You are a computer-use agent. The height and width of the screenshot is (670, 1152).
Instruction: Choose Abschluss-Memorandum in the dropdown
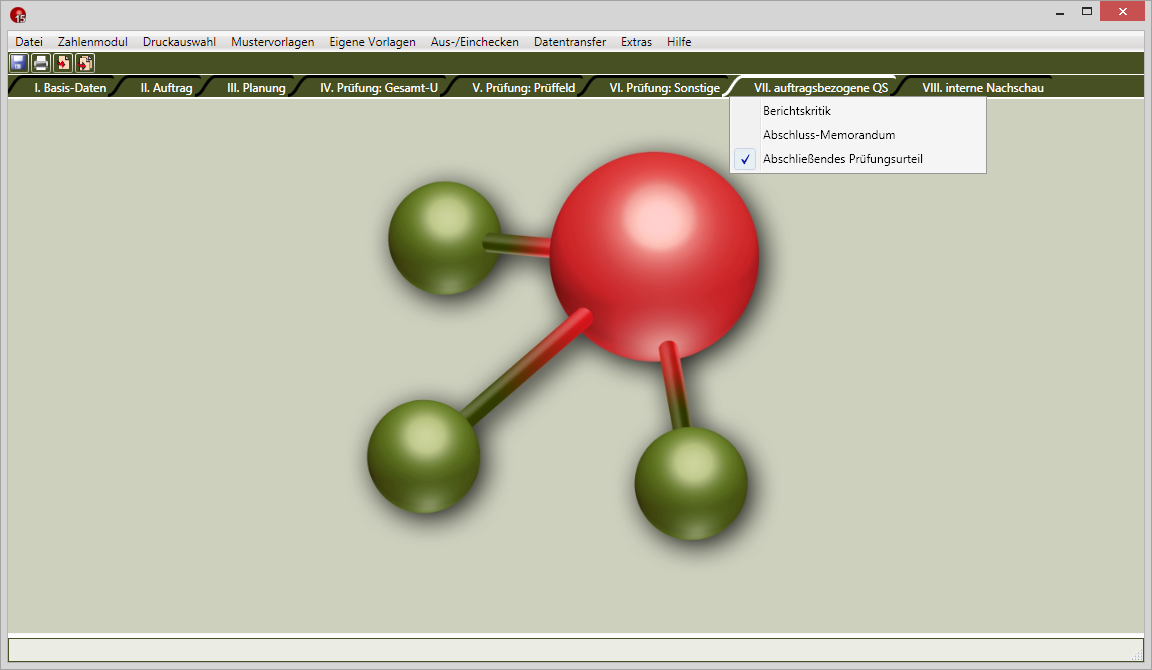[828, 135]
